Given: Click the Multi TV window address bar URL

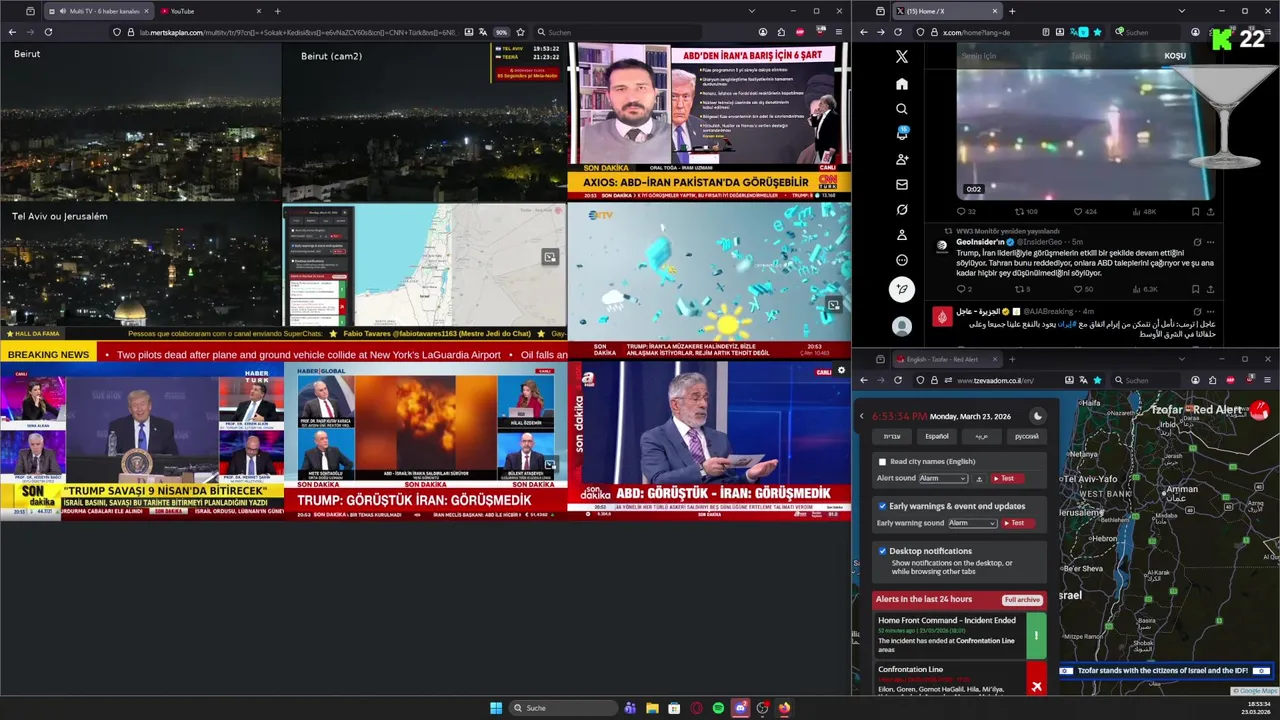Looking at the screenshot, I should coord(297,32).
